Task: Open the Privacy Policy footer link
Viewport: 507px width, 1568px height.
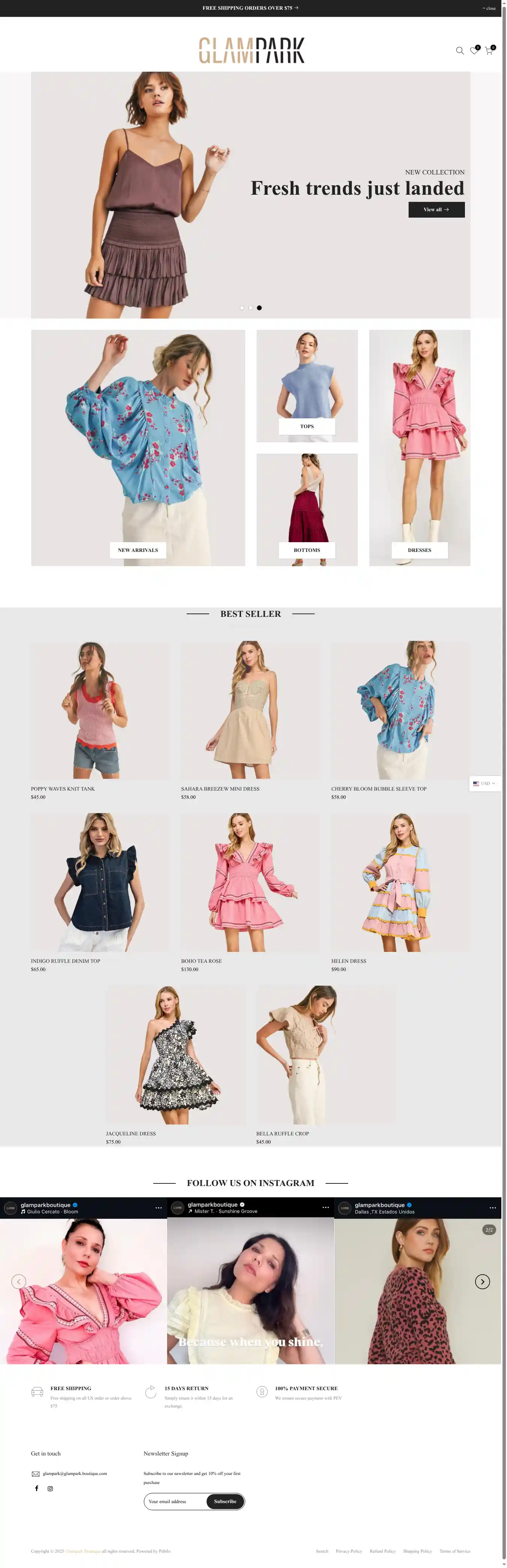Action: coord(349,1551)
